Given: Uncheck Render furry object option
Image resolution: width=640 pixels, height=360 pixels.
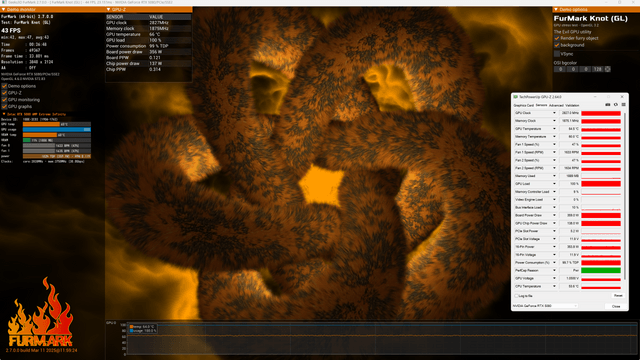Looking at the screenshot, I should (557, 38).
